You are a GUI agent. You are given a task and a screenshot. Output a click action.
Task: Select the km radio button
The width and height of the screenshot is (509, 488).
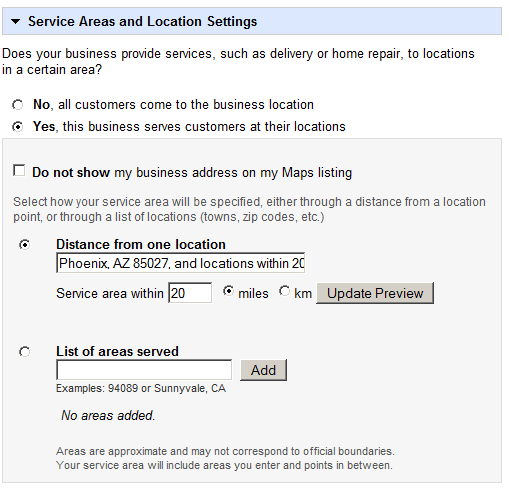click(284, 291)
